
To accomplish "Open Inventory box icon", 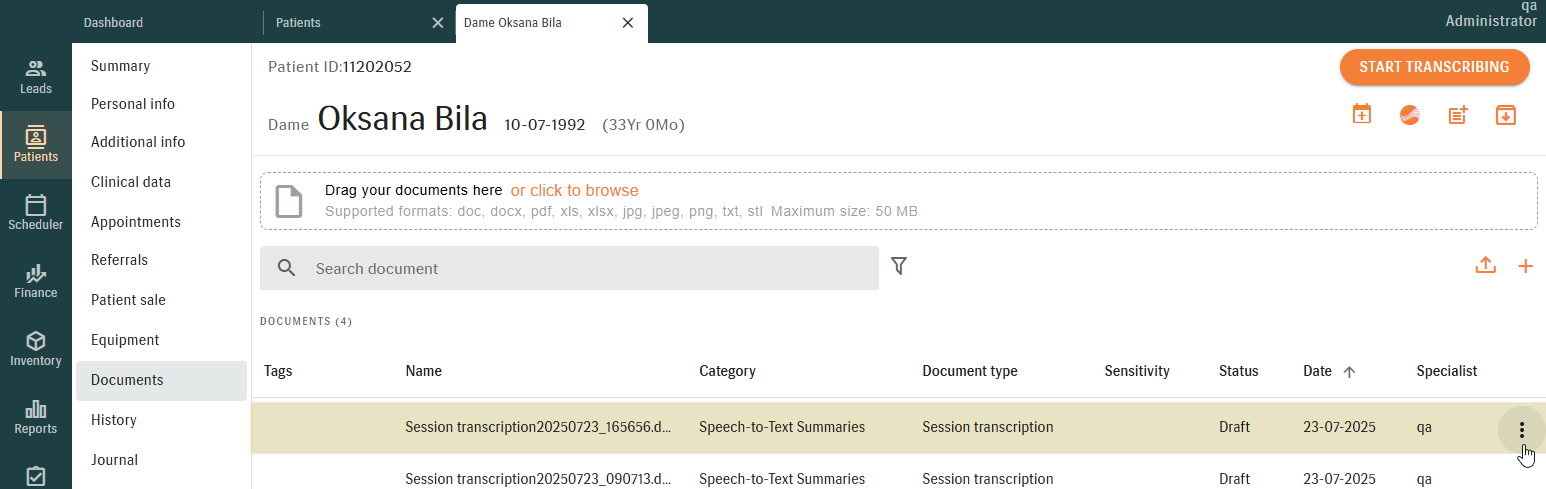I will tap(36, 341).
